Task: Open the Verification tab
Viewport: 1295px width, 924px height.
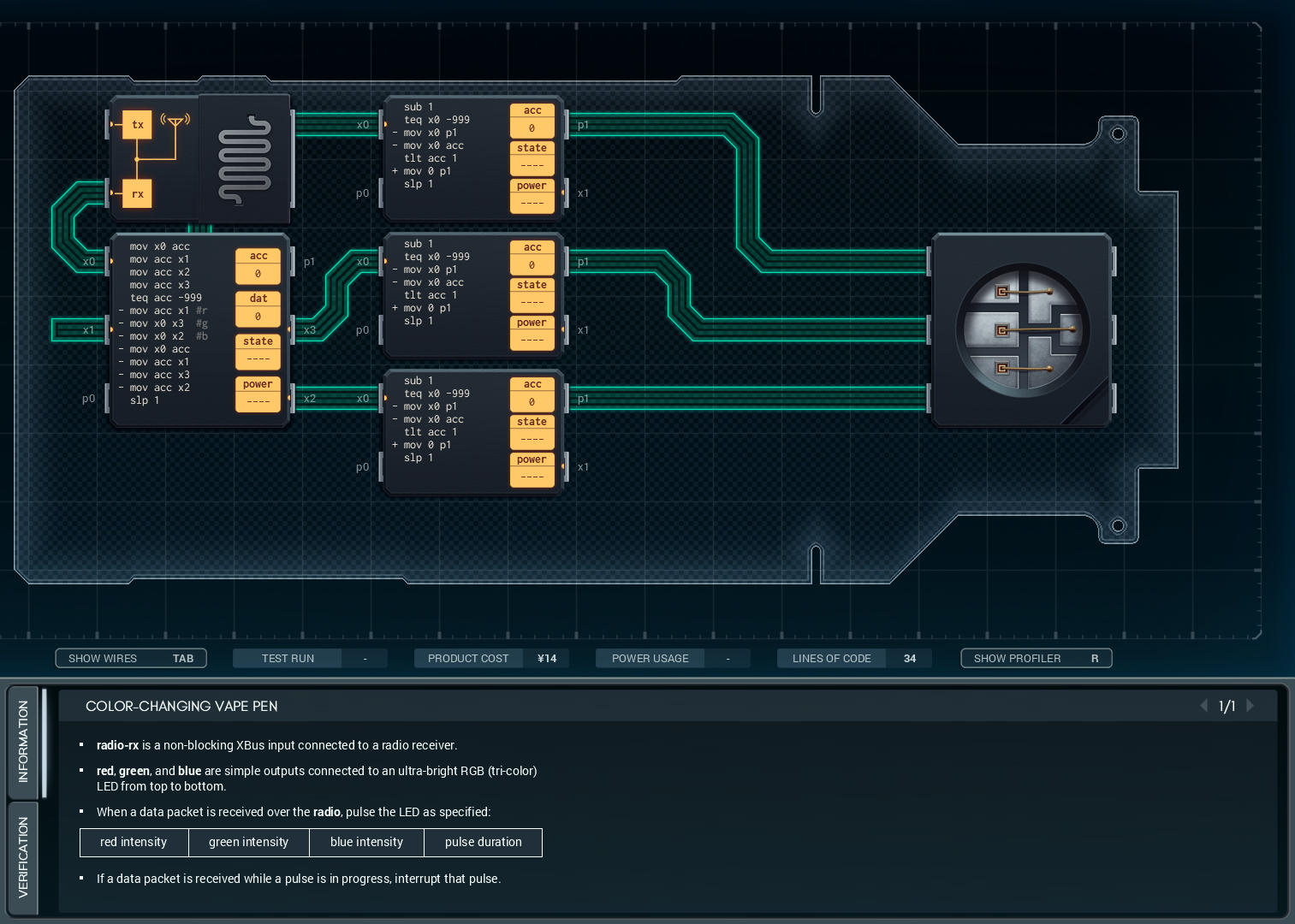Action: pos(23,857)
